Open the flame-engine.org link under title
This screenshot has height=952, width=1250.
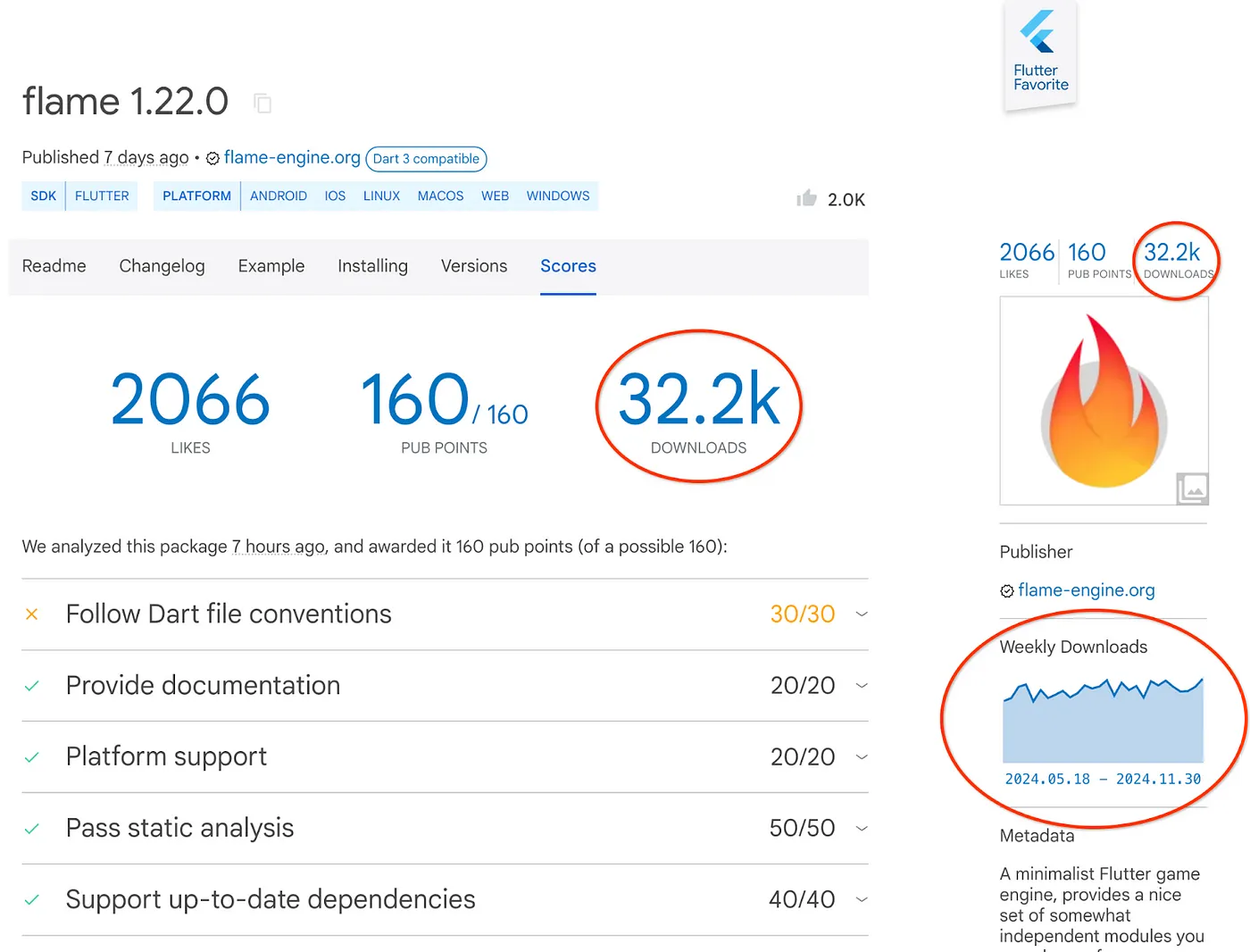pos(292,157)
